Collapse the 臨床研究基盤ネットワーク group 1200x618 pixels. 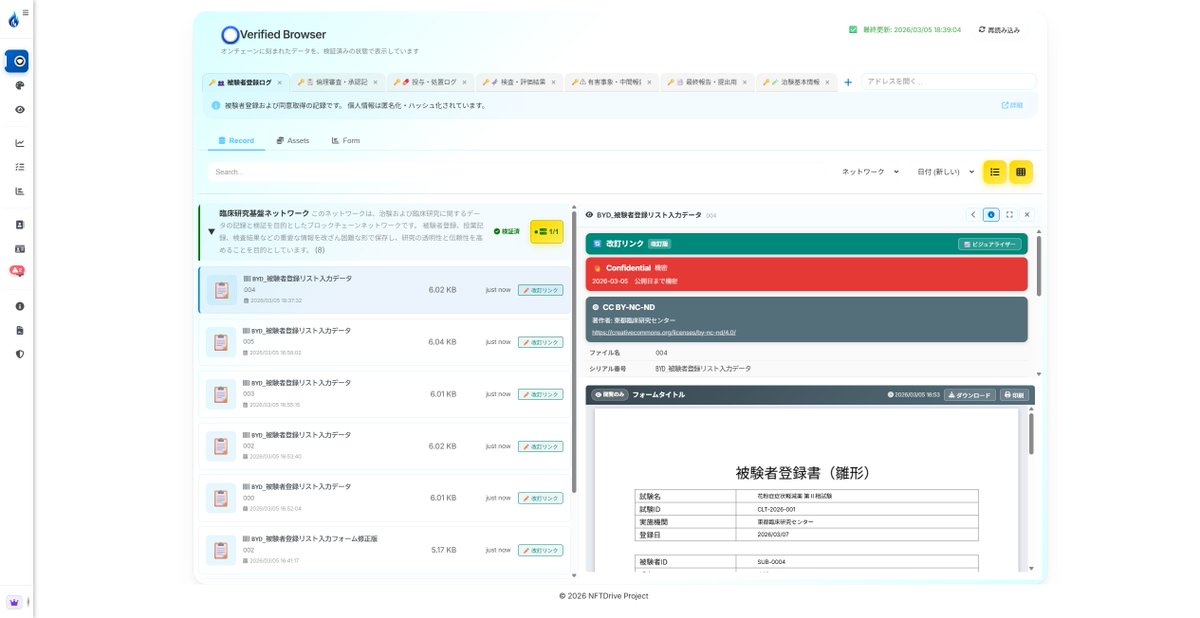(x=211, y=231)
